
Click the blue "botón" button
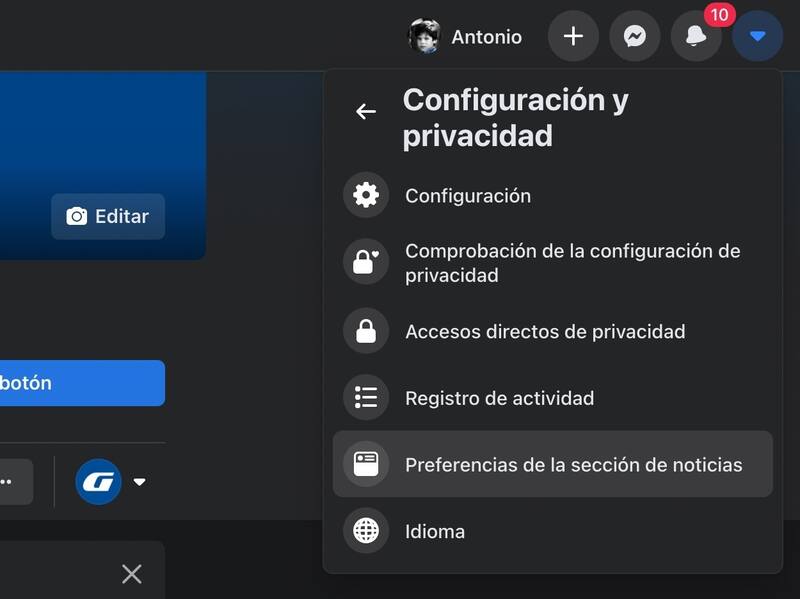click(x=80, y=383)
